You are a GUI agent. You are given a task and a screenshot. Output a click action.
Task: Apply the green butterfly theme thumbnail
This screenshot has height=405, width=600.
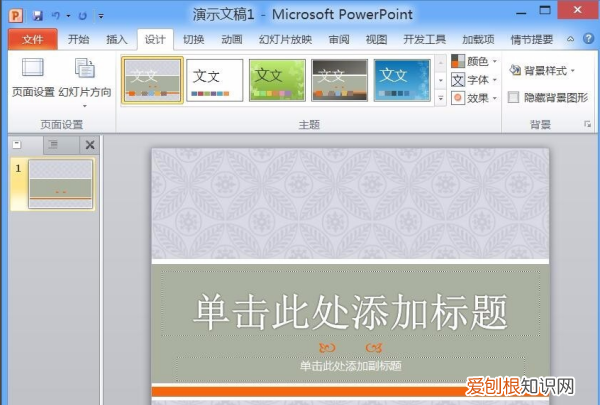[x=277, y=80]
